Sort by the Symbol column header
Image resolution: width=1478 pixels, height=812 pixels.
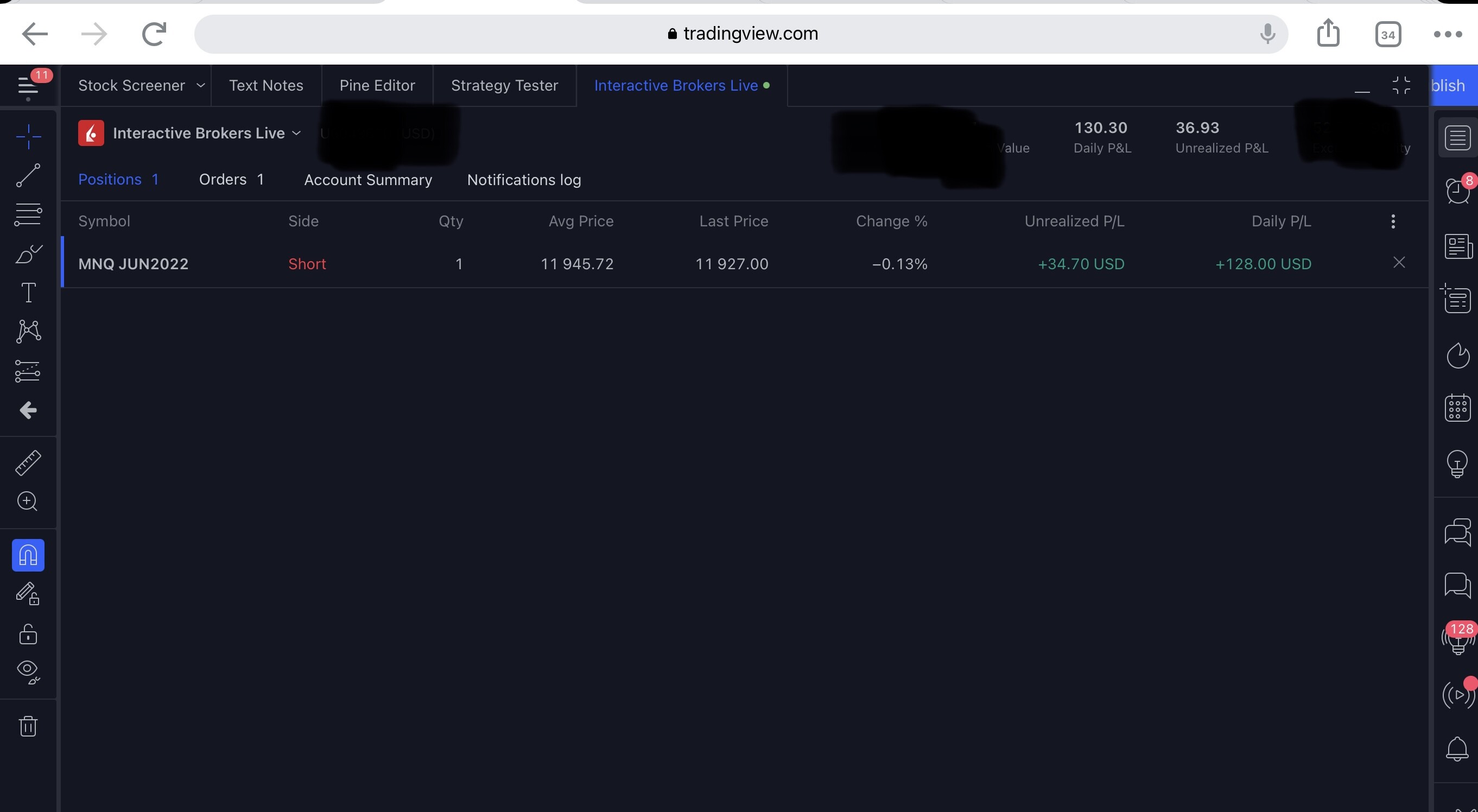[104, 221]
